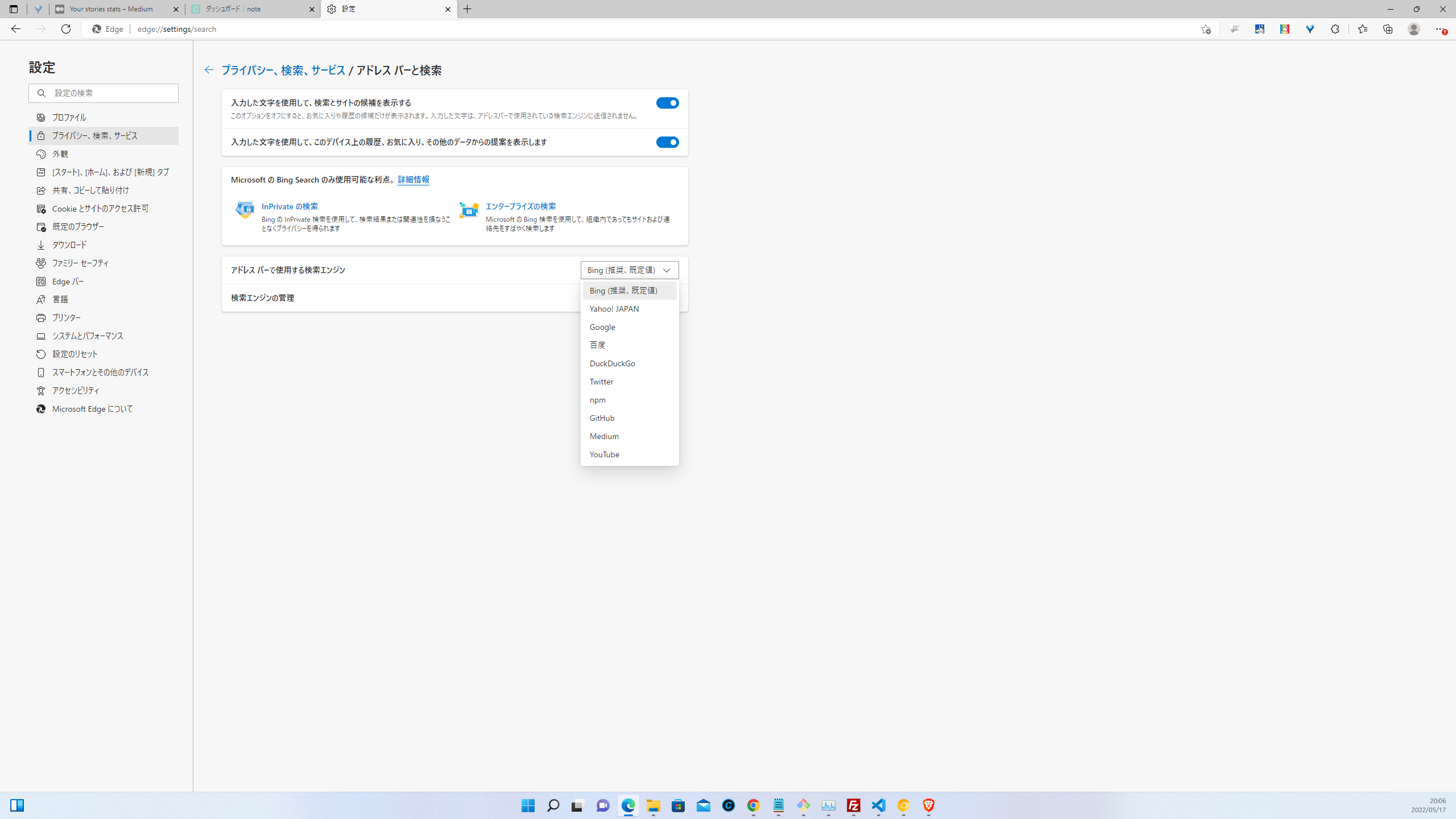Open アクセシビリティ settings section

point(104,390)
